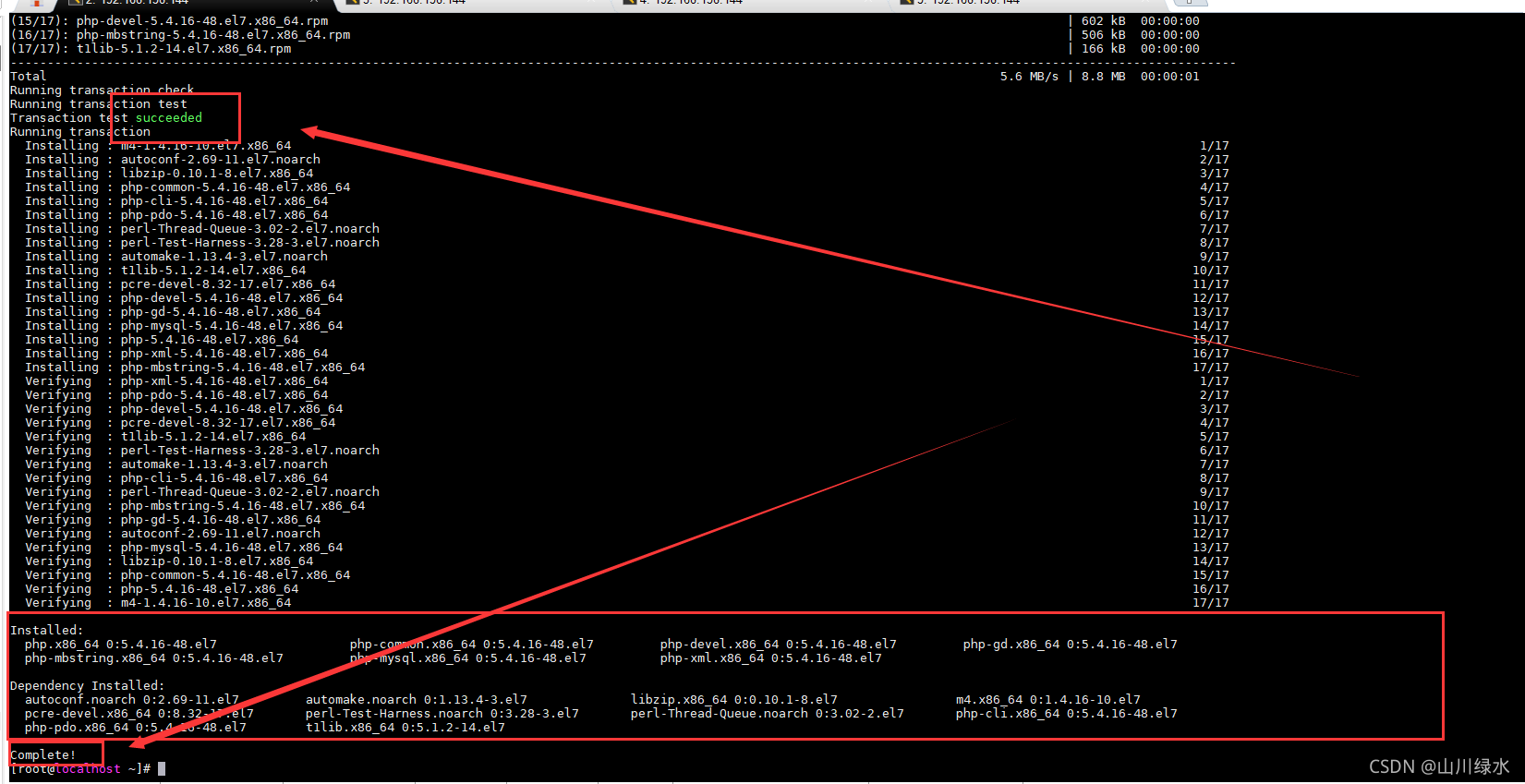
Task: Click dependency entry perl-Test-Harness.noarch 0:3.28-3.el7
Action: 442,713
